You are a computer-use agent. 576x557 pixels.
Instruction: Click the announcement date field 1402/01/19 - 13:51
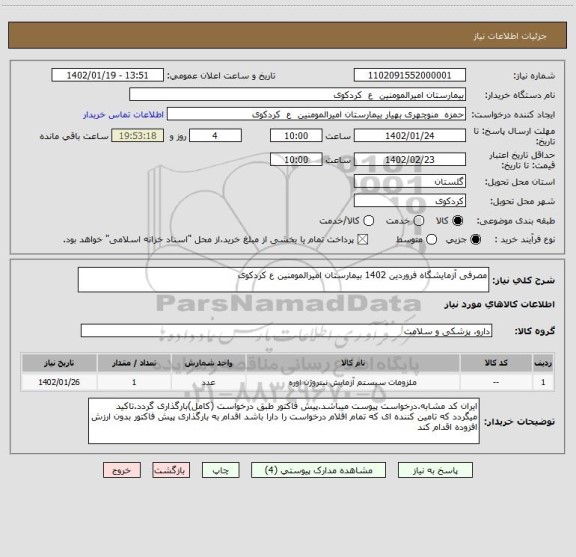[108, 75]
